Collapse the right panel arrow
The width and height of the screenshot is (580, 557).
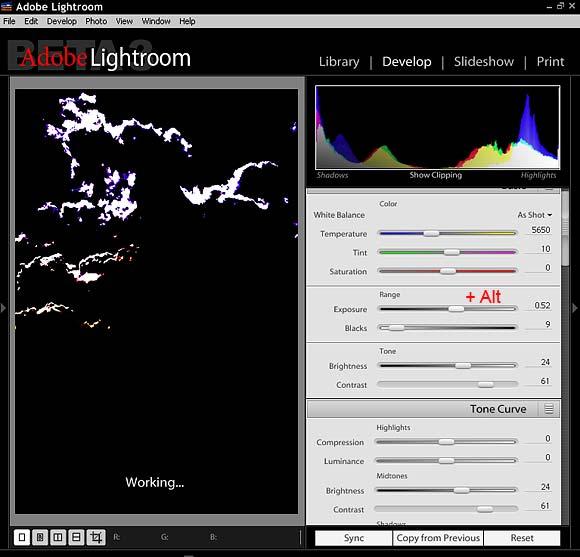[575, 307]
